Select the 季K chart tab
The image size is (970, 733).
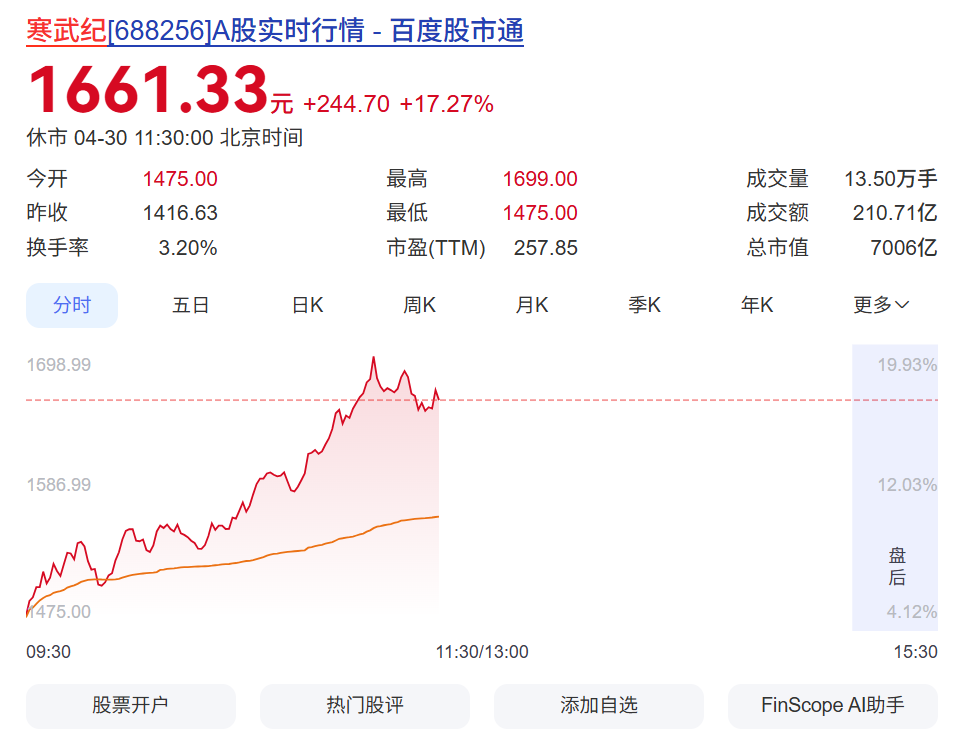645,305
